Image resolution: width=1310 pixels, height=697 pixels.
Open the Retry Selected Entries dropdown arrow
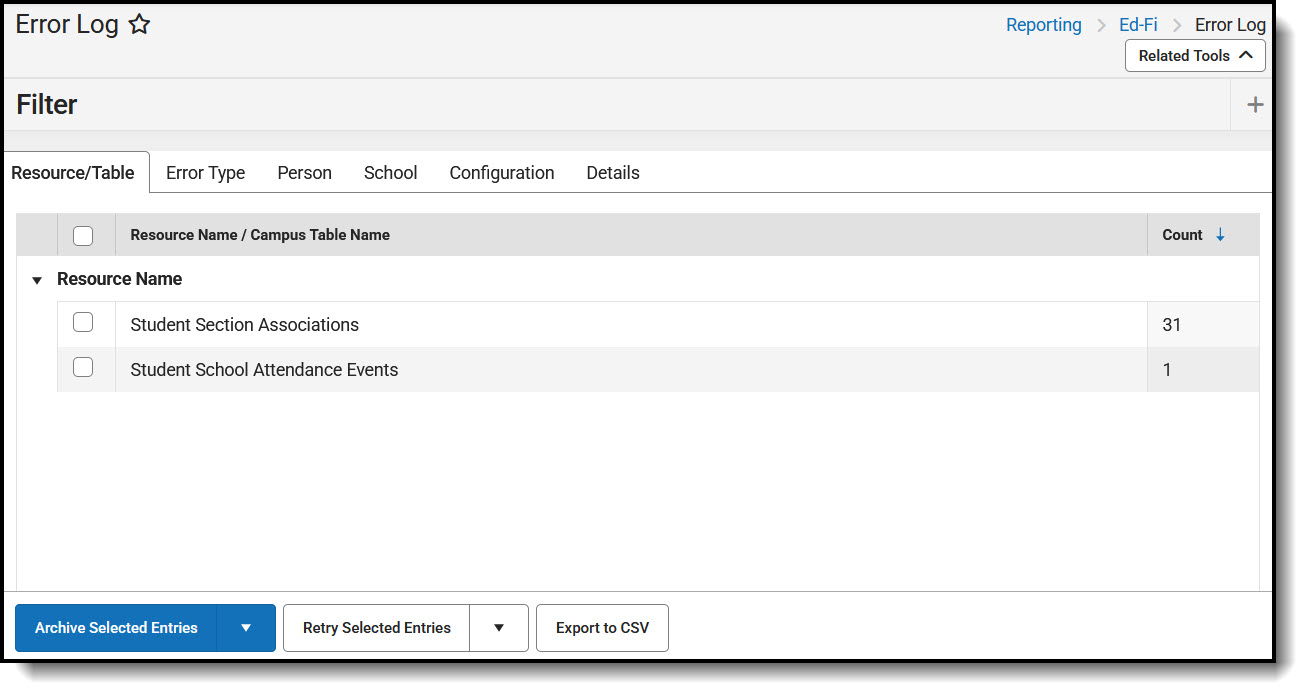tap(498, 628)
